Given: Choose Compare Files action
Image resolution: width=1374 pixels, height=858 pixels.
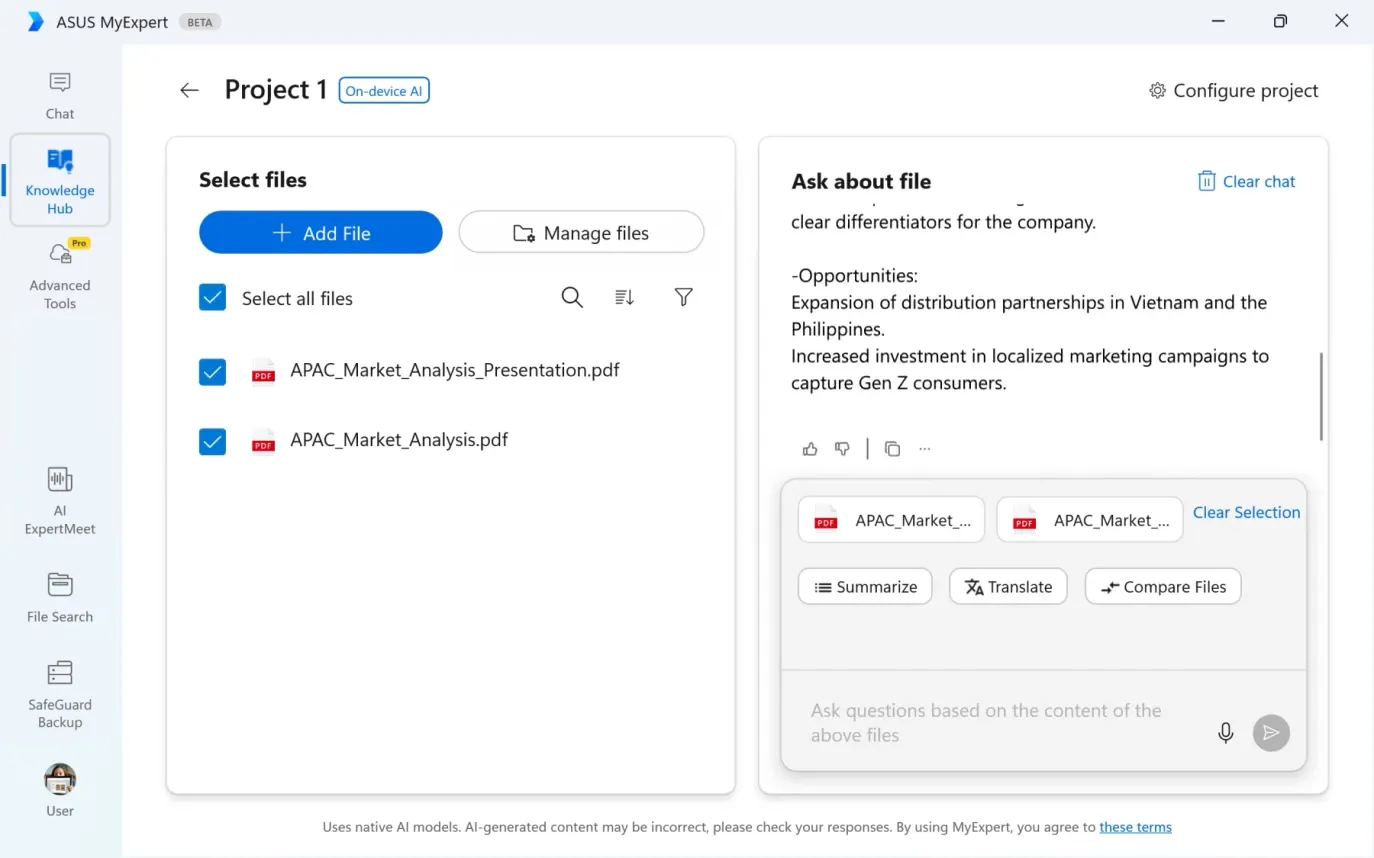Looking at the screenshot, I should [x=1163, y=587].
